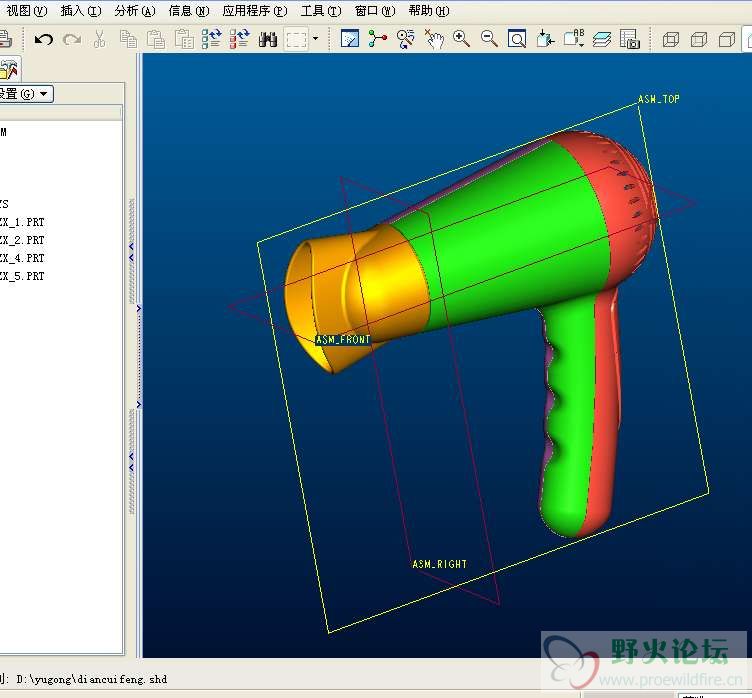This screenshot has width=752, height=698.
Task: Select the X_5.PRT tree item
Action: [22, 276]
